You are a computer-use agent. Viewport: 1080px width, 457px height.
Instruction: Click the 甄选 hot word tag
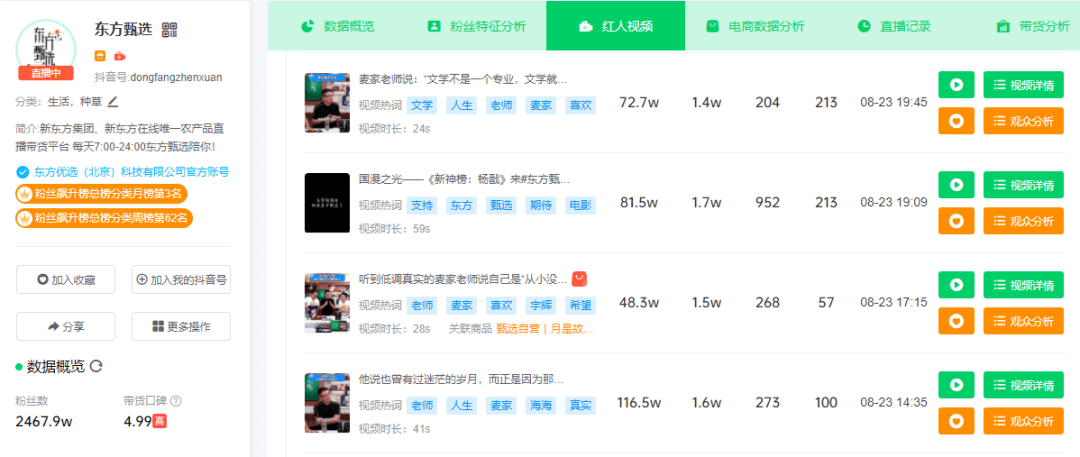(x=501, y=205)
